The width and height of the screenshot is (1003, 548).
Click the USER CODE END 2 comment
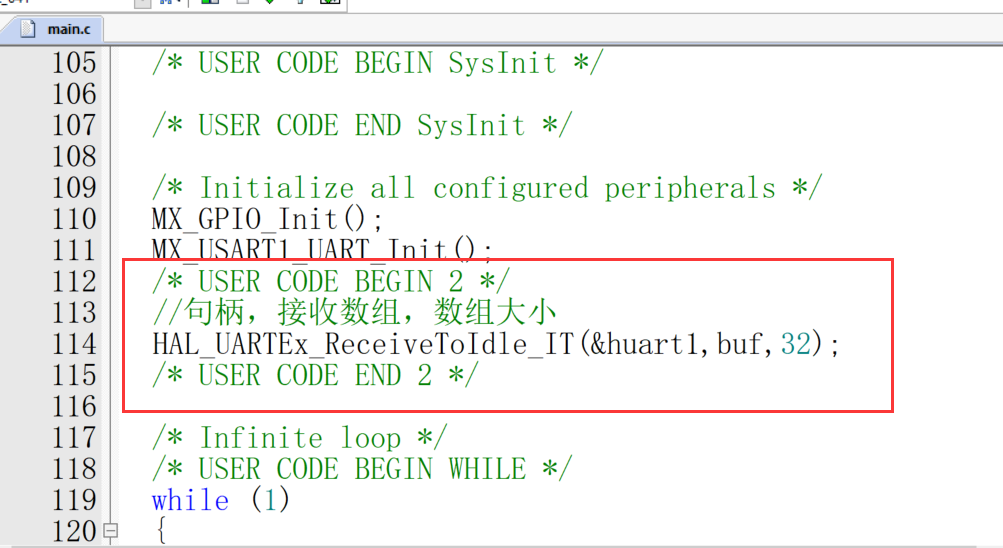(315, 375)
